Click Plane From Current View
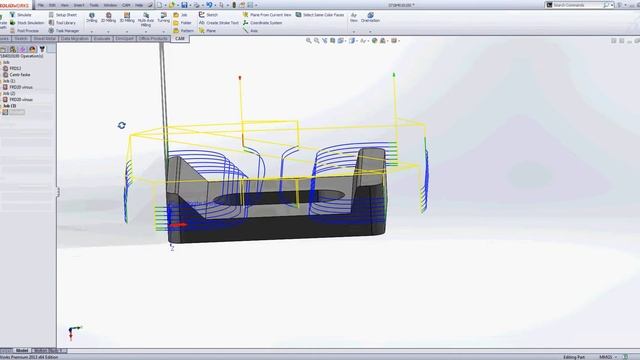Screen dimensions: 640x360 click(267, 15)
